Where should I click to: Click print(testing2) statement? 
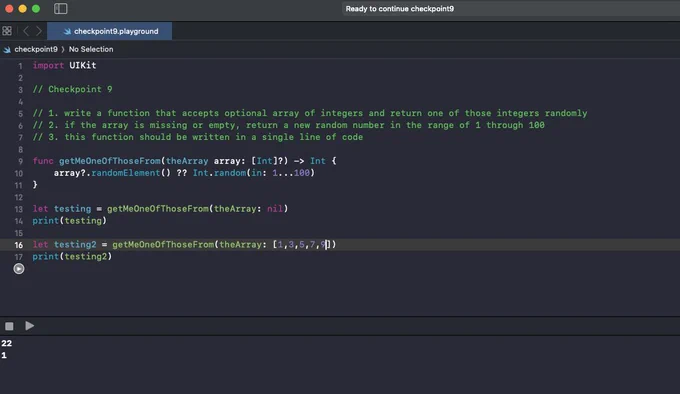72,257
